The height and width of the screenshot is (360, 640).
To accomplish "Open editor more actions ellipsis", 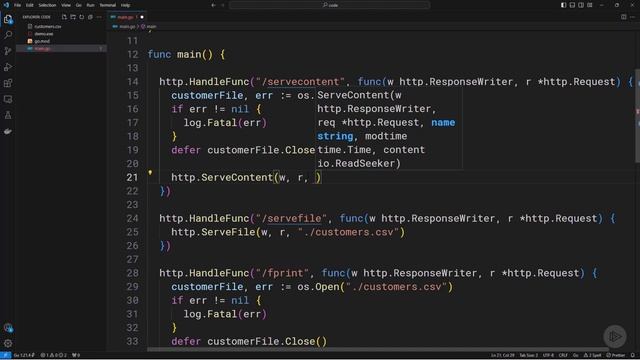I will (633, 17).
